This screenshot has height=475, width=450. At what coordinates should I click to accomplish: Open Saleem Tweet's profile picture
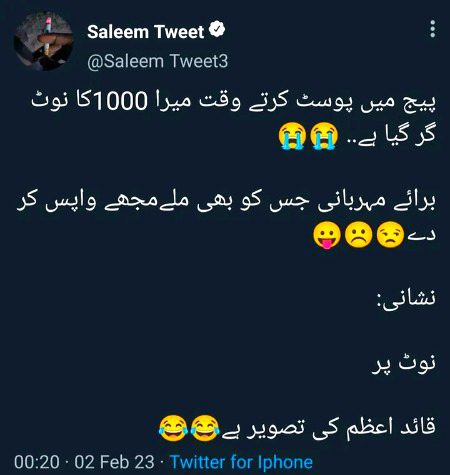(x=43, y=41)
